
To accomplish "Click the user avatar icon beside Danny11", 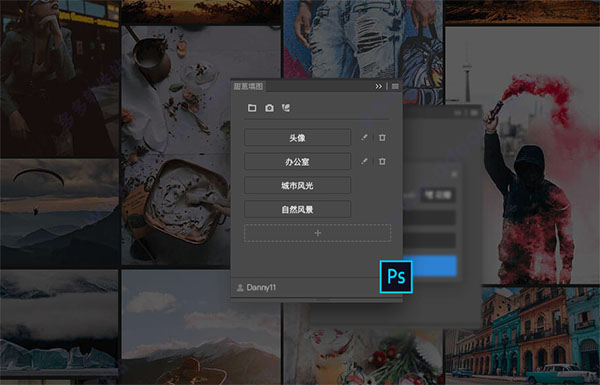I will coord(240,287).
